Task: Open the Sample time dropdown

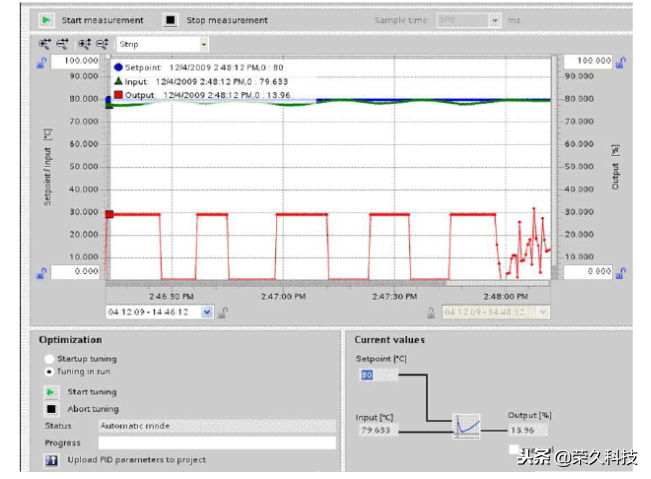Action: click(495, 20)
